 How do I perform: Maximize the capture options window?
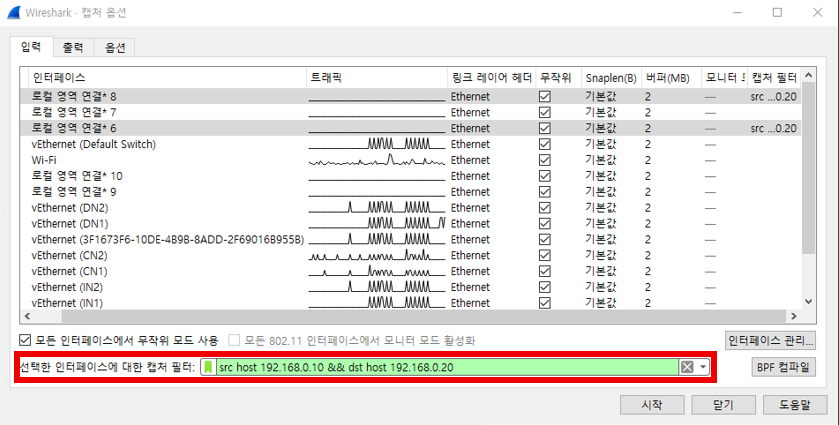[x=778, y=13]
